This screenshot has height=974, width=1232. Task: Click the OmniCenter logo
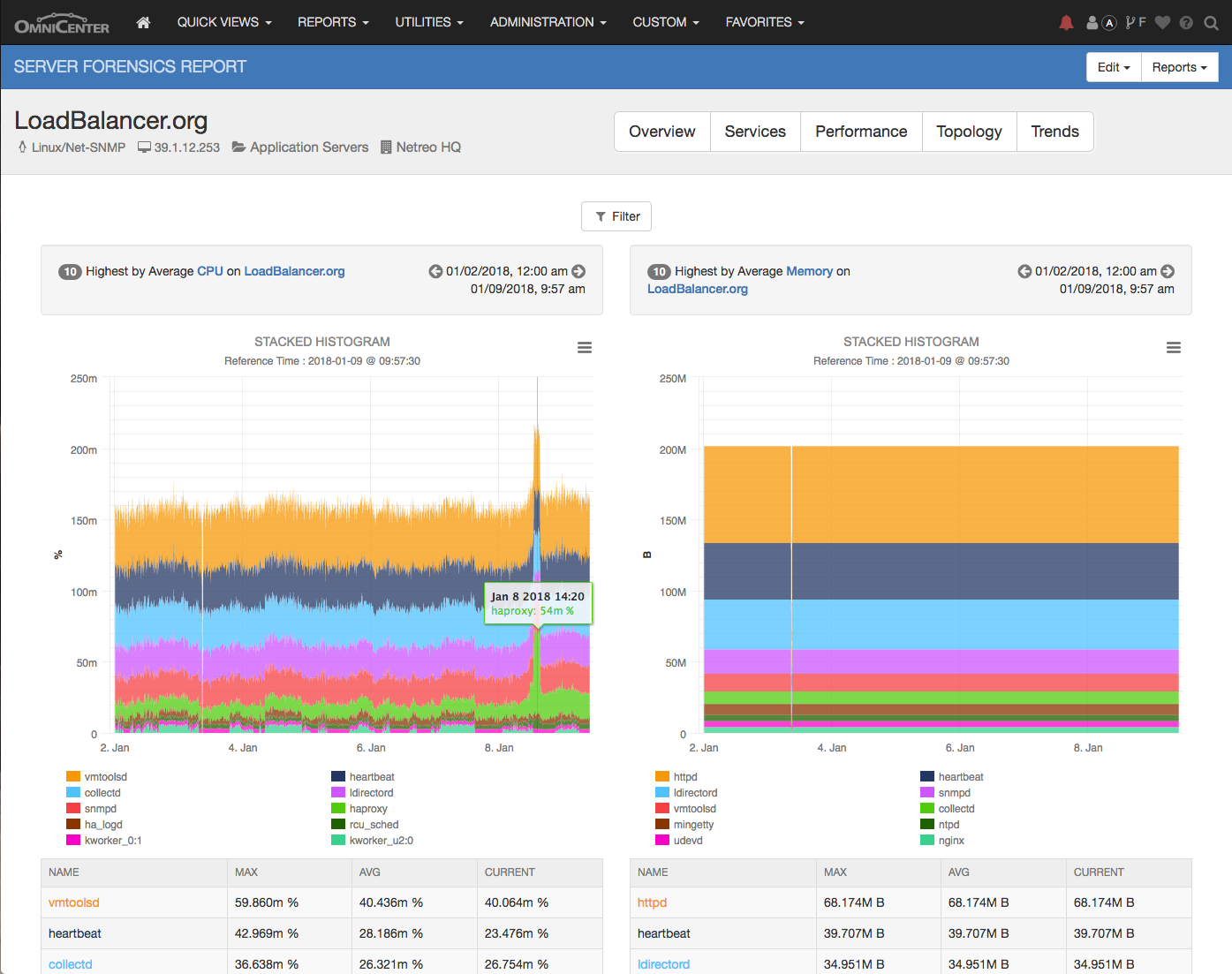[62, 23]
